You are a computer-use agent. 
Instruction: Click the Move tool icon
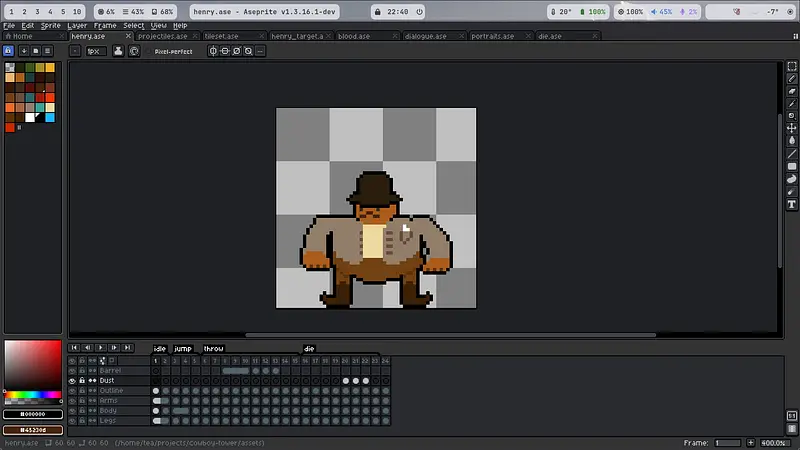pyautogui.click(x=792, y=128)
